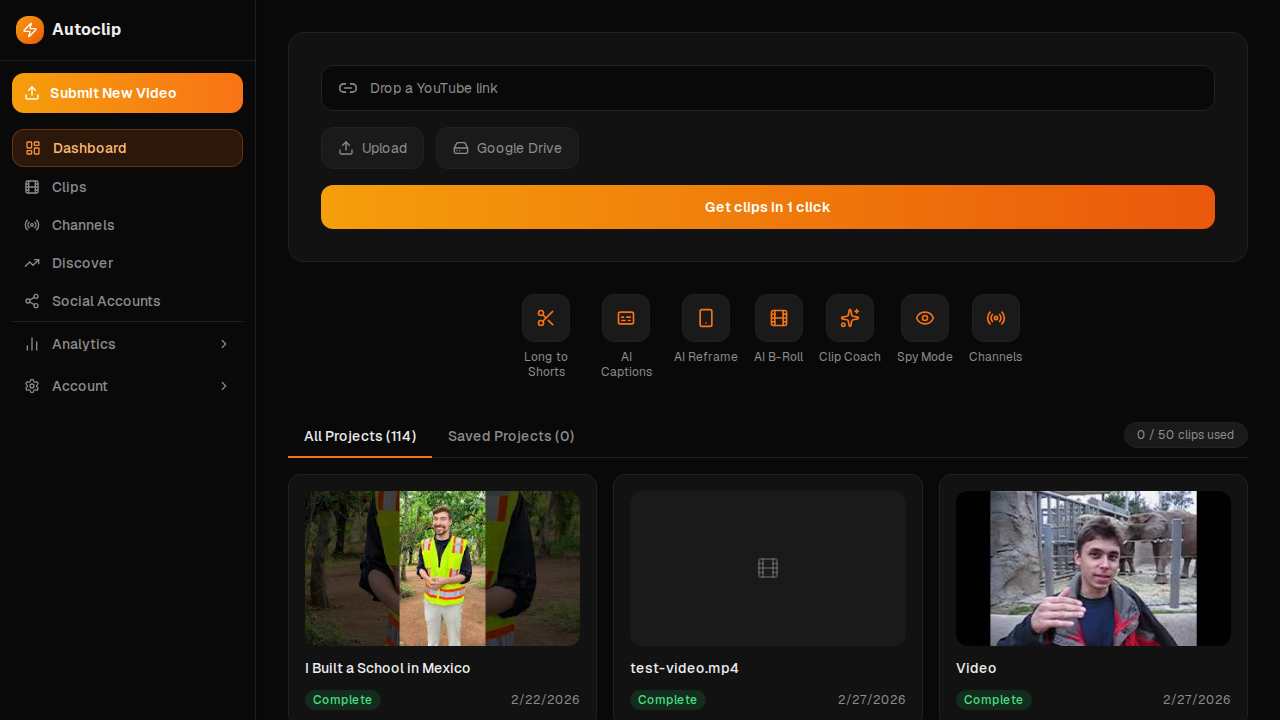Image resolution: width=1280 pixels, height=720 pixels.
Task: Switch to Saved Projects tab
Action: pos(511,436)
